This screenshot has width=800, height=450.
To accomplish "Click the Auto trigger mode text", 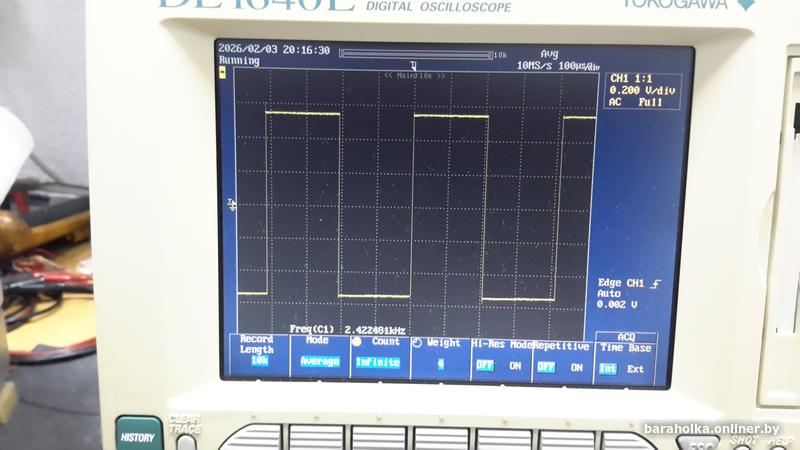I will click(x=609, y=293).
